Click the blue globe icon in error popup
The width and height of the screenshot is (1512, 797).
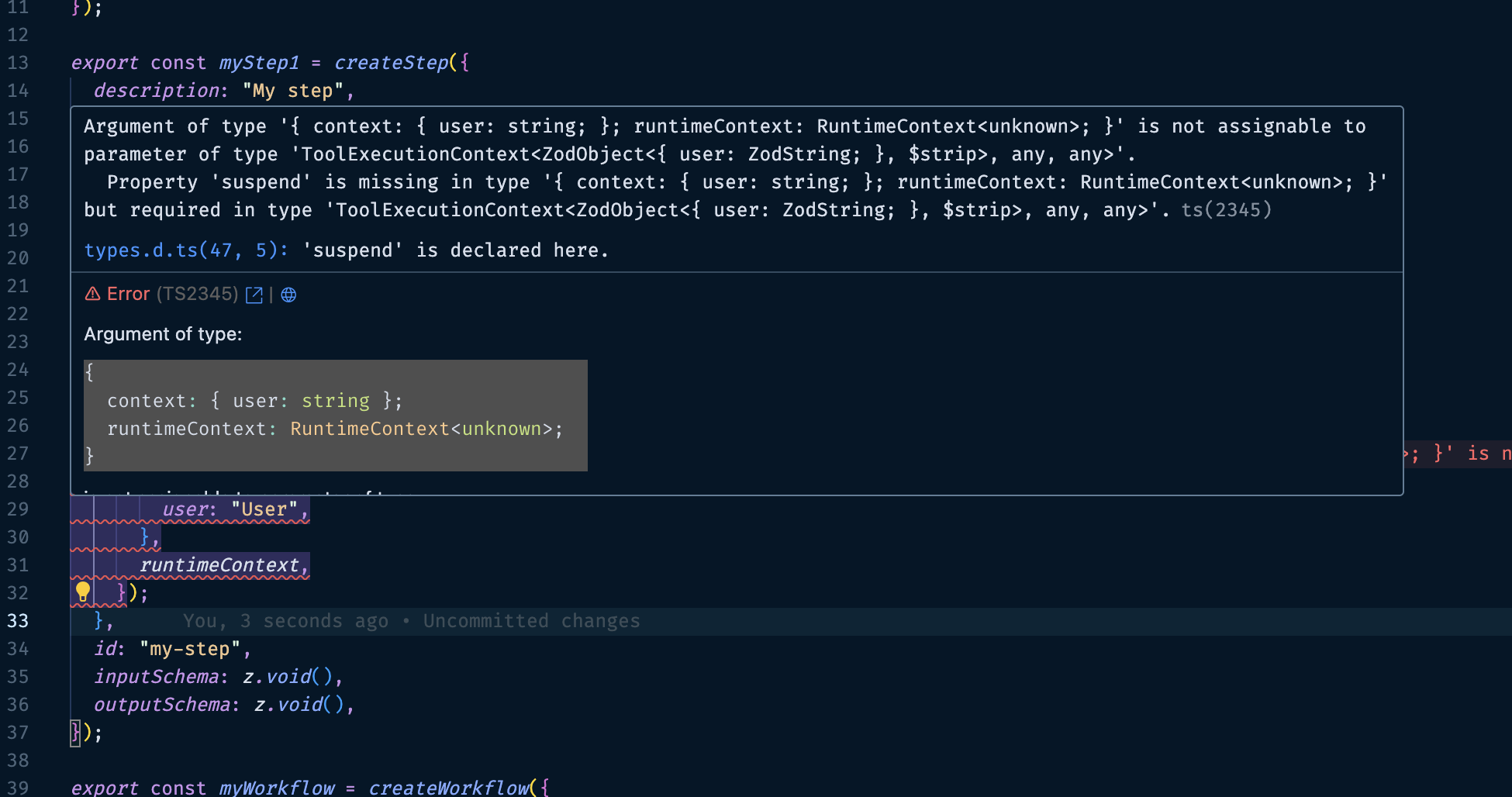[288, 295]
